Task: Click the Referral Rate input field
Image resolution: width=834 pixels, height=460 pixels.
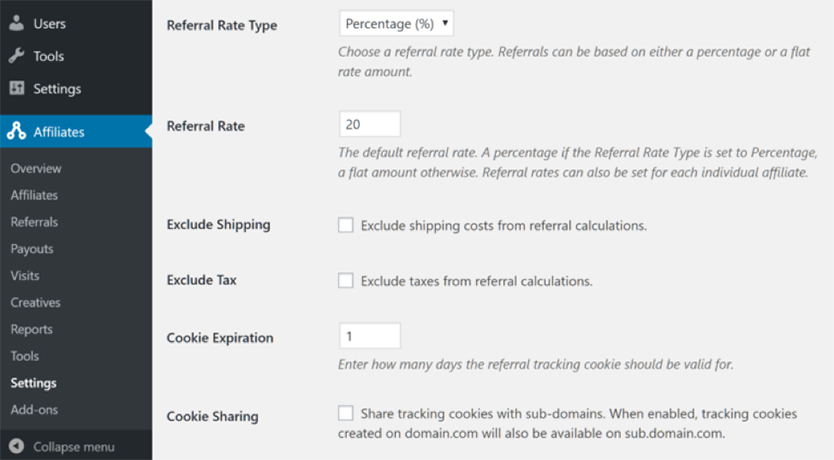Action: tap(370, 124)
